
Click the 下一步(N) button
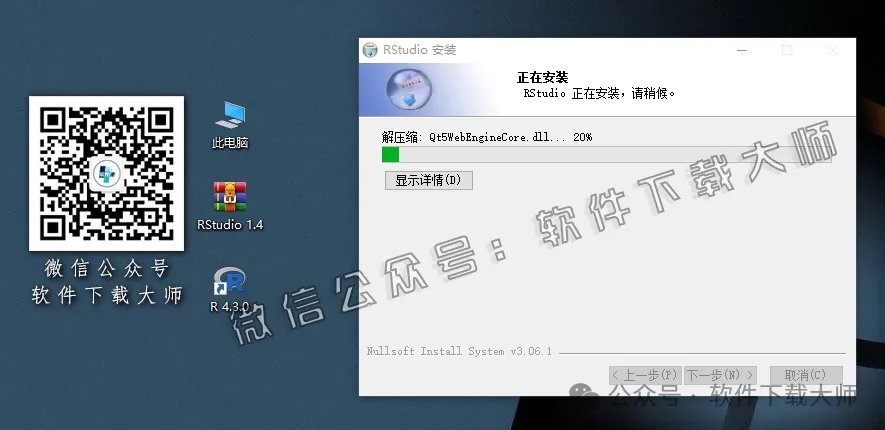pyautogui.click(x=720, y=375)
